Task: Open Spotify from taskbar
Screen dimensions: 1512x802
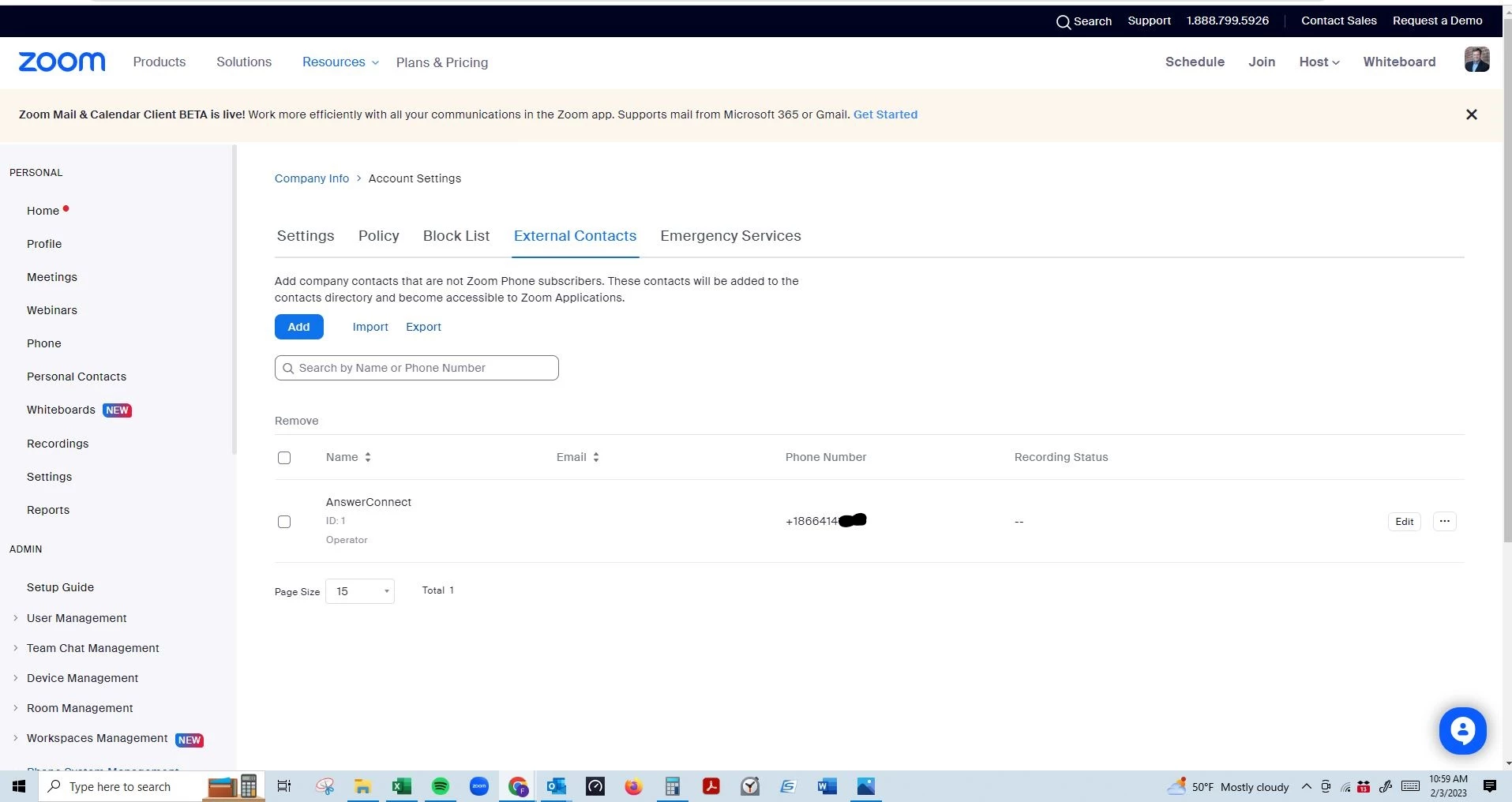Action: [441, 786]
